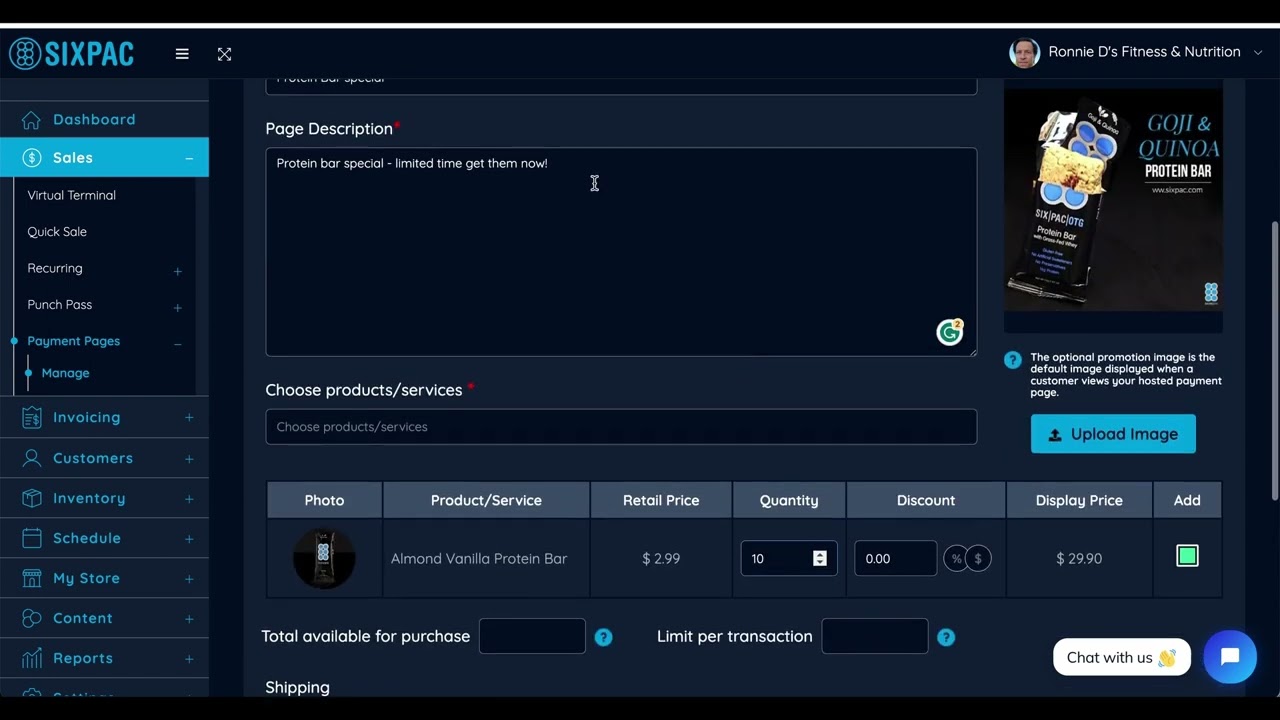The image size is (1280, 720).
Task: Click the Reports chart icon
Action: (x=32, y=658)
